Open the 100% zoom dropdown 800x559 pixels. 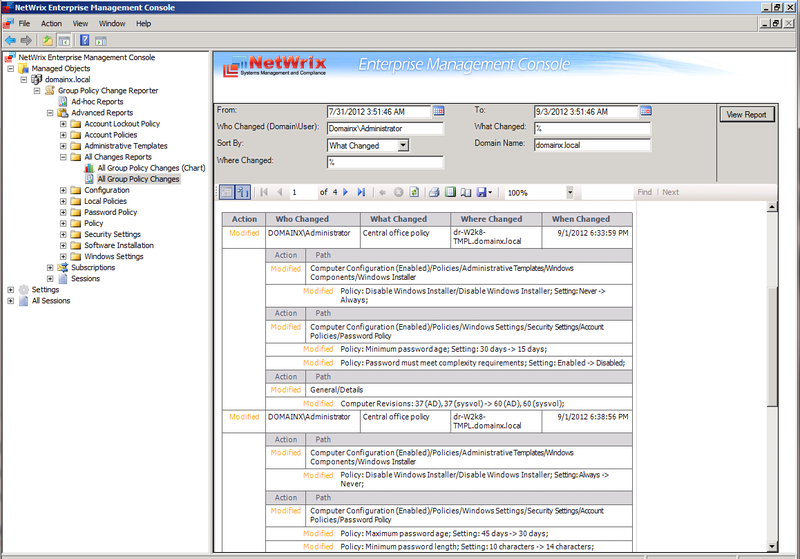(570, 193)
